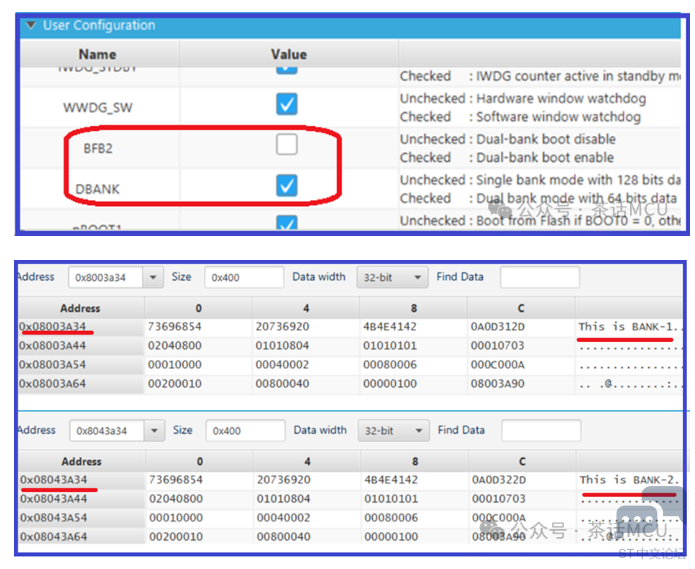Screen dimensions: 695x569
Task: Click the Value column header
Action: point(288,54)
